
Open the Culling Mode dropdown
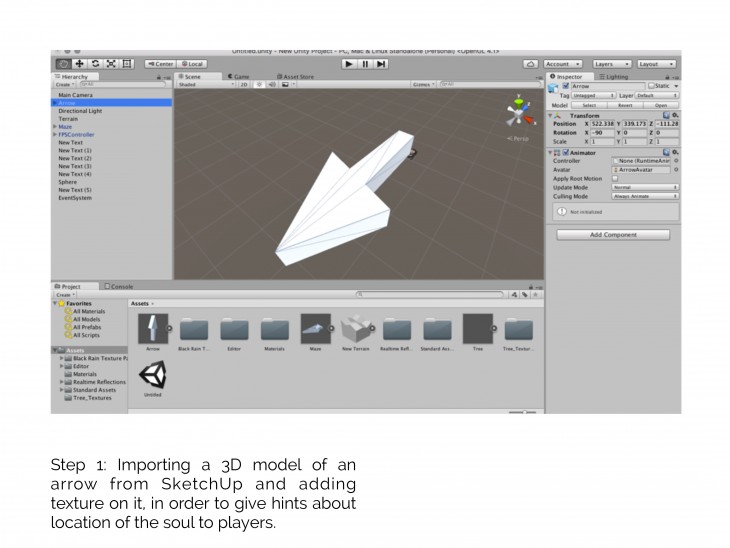coord(644,196)
